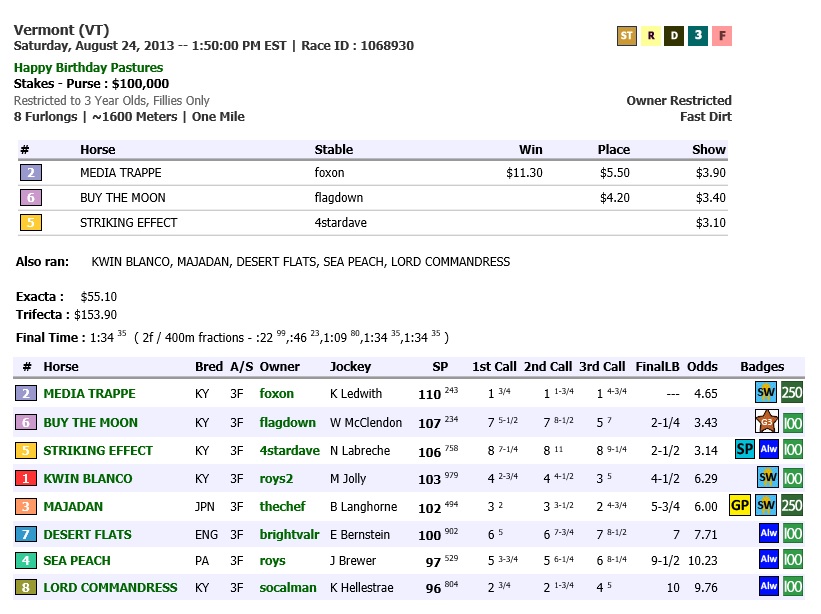
Task: Click post position 2 swatch in payout table
Action: click(30, 173)
